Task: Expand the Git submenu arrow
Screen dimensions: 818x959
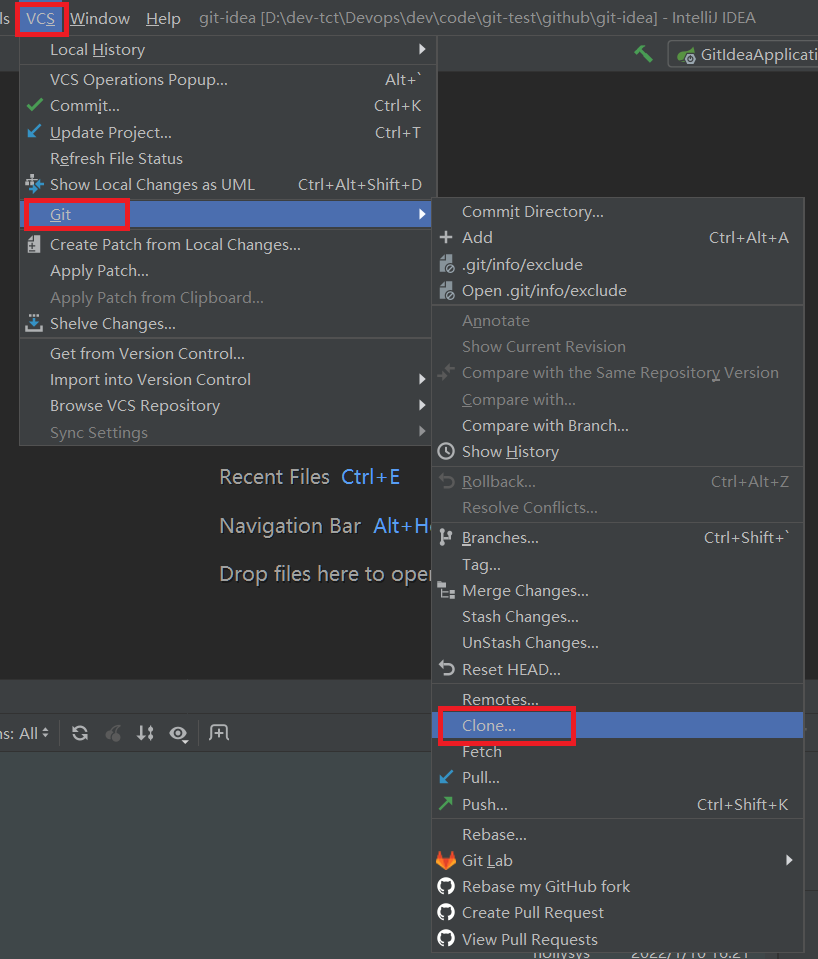Action: 422,214
